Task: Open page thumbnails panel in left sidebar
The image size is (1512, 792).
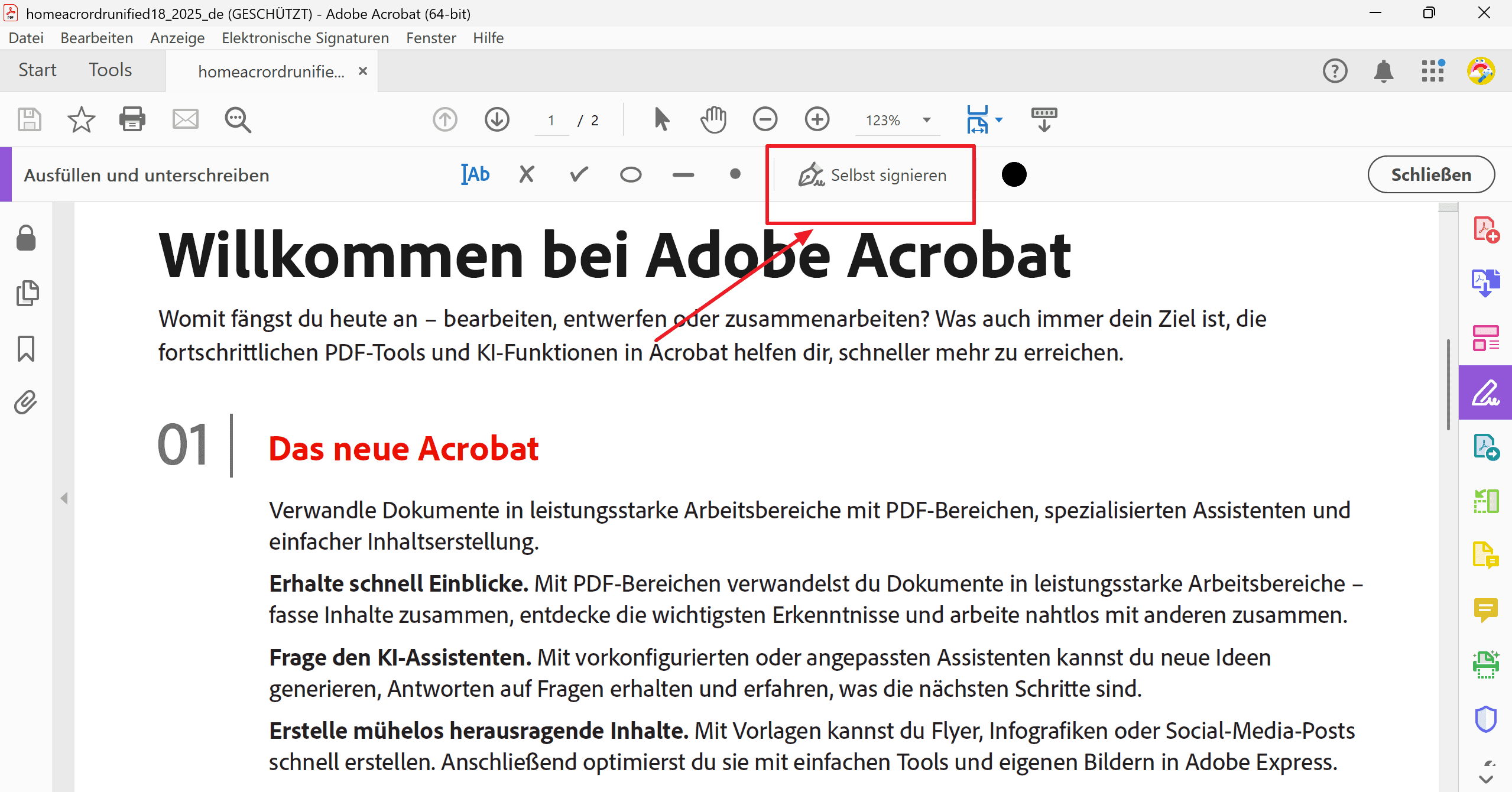Action: click(27, 293)
